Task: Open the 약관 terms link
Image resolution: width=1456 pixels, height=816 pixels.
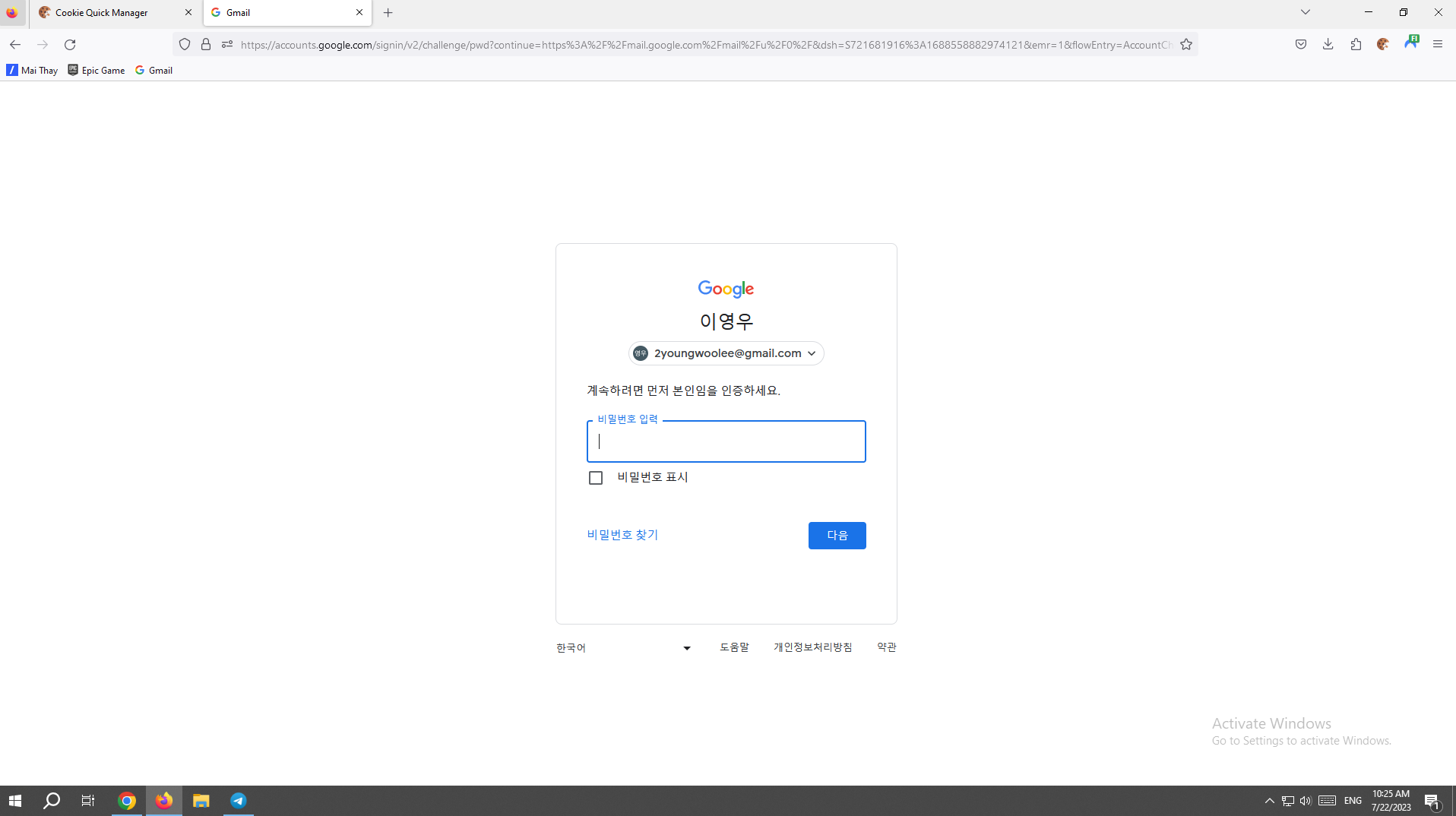Action: pos(887,647)
